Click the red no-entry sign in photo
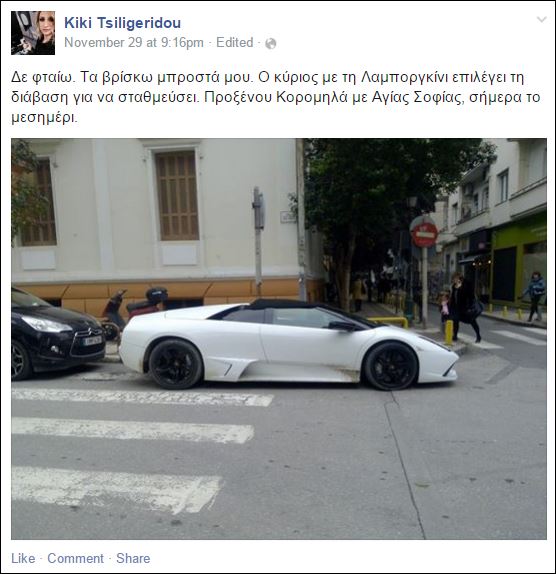This screenshot has width=556, height=574. [425, 234]
